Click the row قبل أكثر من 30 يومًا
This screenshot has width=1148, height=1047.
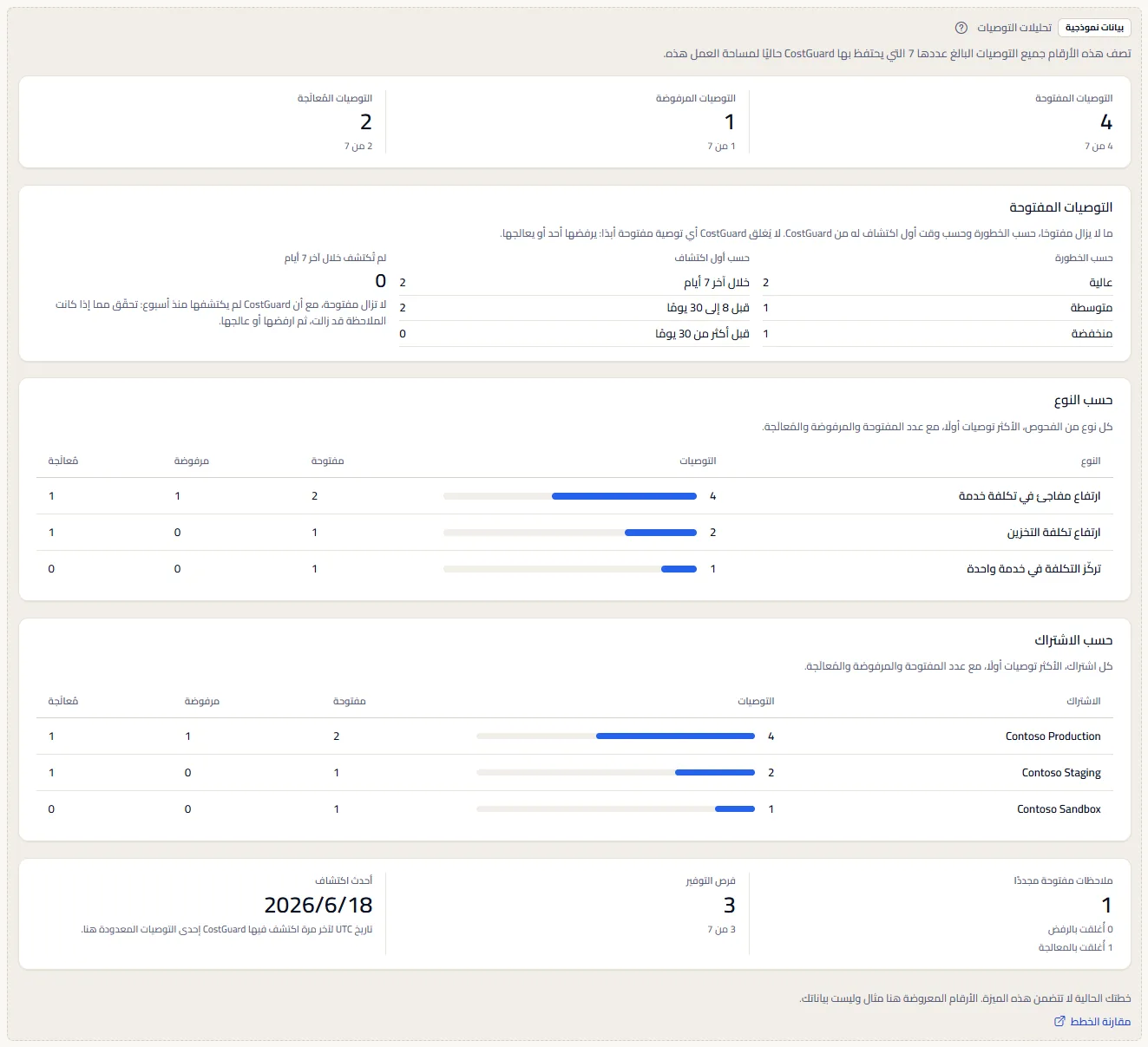click(574, 334)
